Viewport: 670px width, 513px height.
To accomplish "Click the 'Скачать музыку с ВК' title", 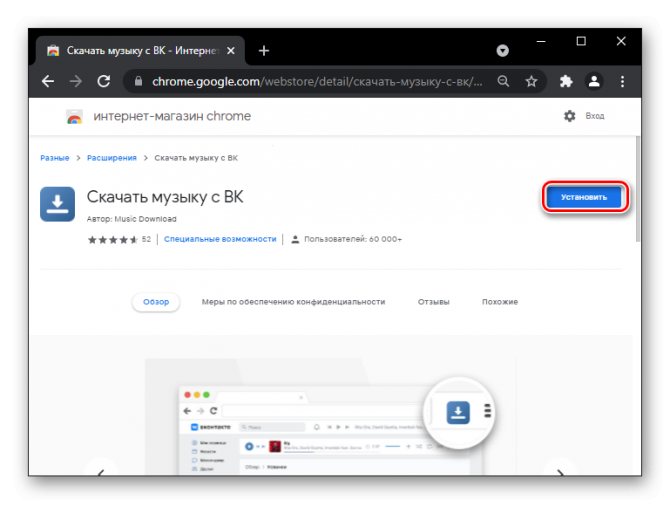I will pyautogui.click(x=165, y=197).
